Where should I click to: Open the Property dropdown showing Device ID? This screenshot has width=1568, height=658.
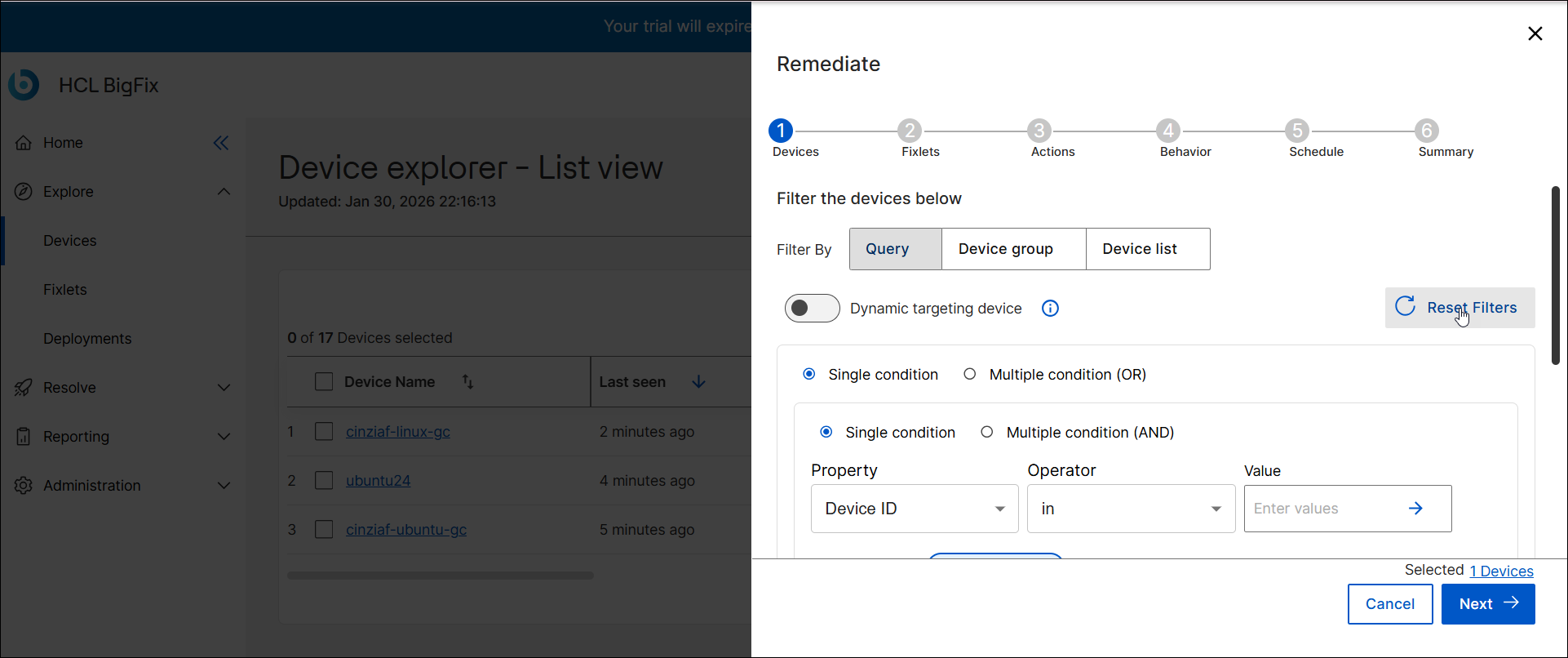(x=914, y=509)
